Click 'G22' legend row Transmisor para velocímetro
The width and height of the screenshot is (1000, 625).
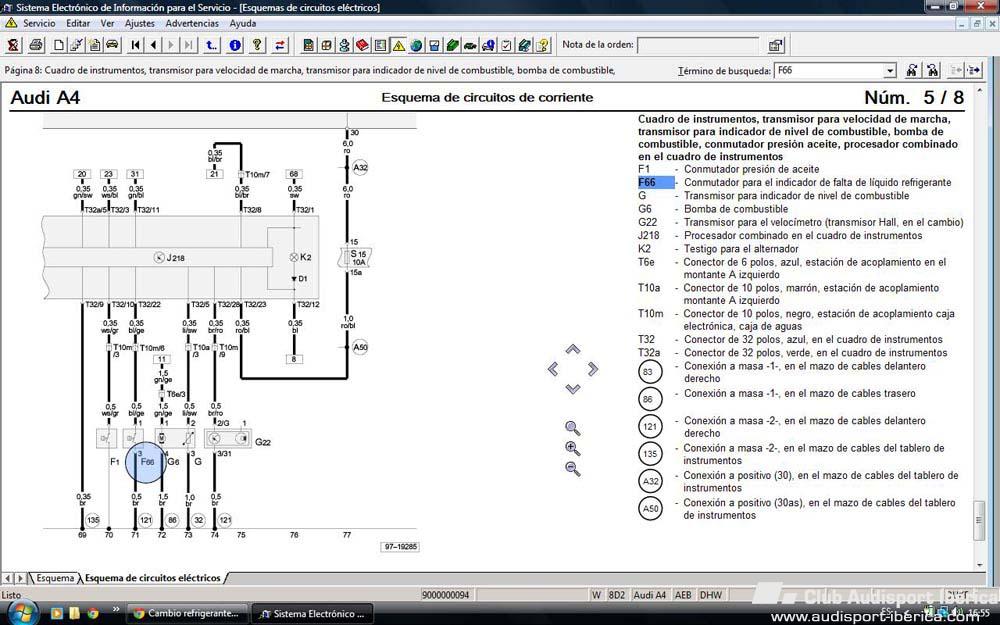[800, 223]
